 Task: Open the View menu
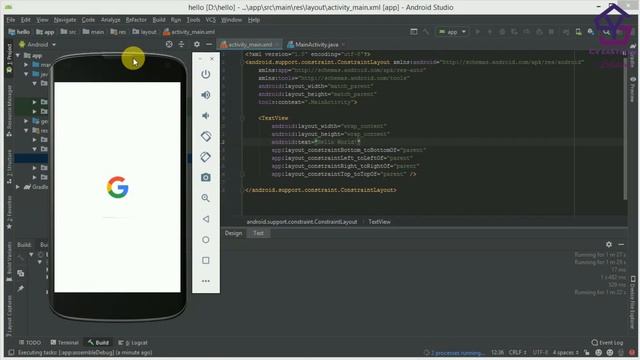tap(42, 20)
